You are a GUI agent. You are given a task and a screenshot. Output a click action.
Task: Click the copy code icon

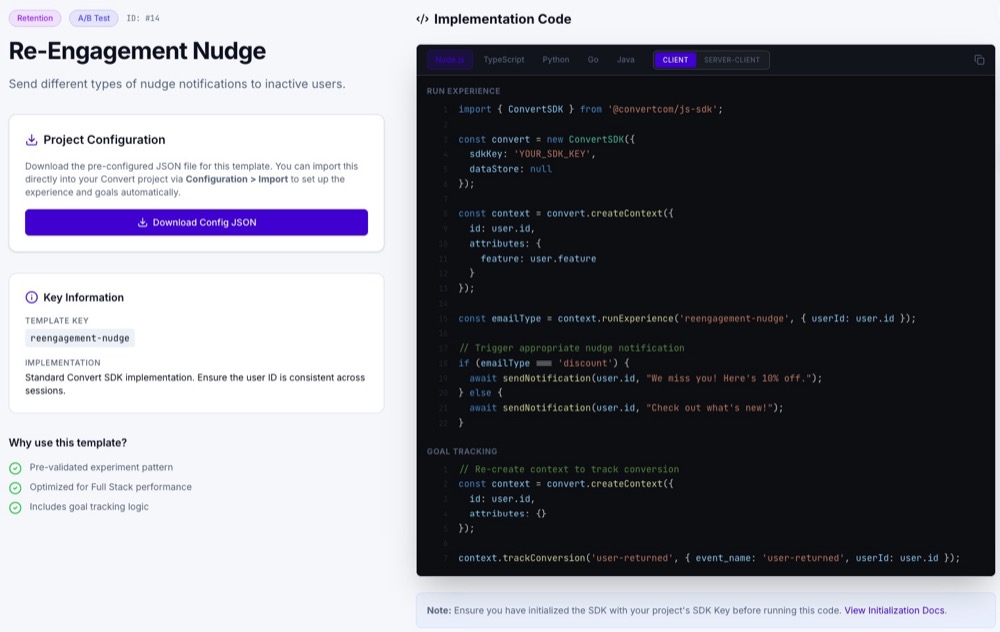(979, 60)
